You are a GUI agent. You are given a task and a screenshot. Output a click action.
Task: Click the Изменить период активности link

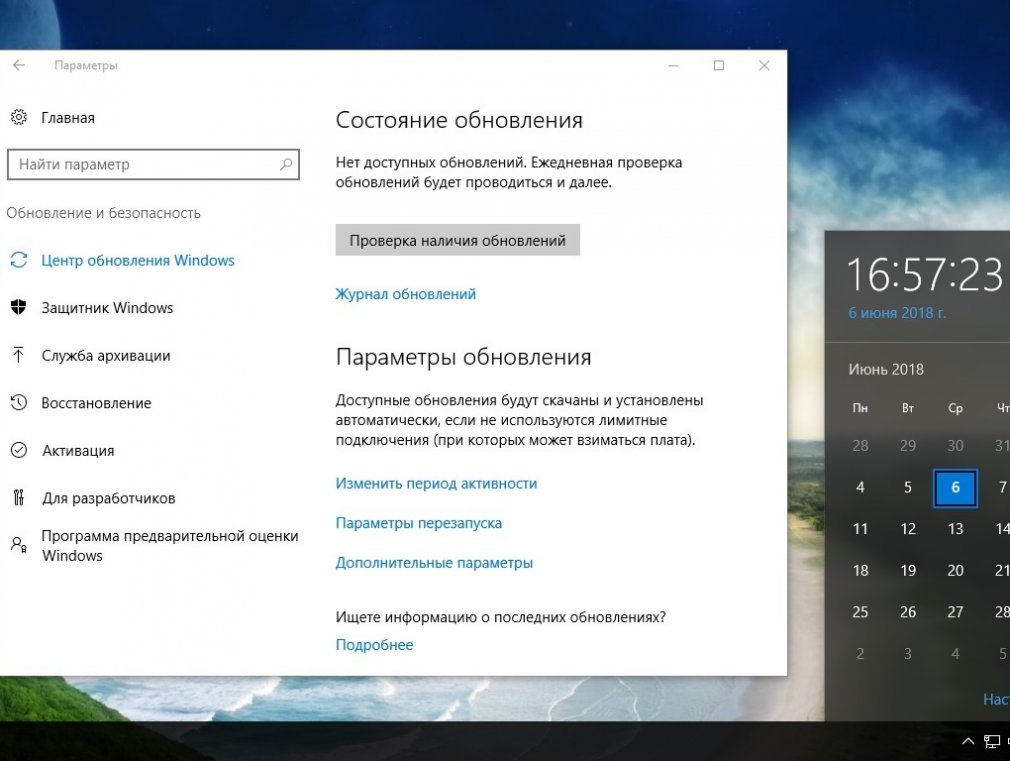pos(436,484)
